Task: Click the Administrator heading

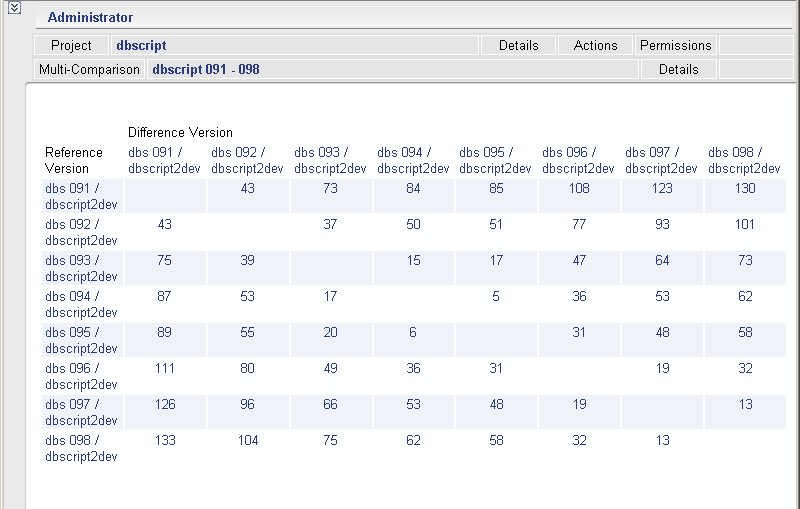Action: (x=90, y=17)
